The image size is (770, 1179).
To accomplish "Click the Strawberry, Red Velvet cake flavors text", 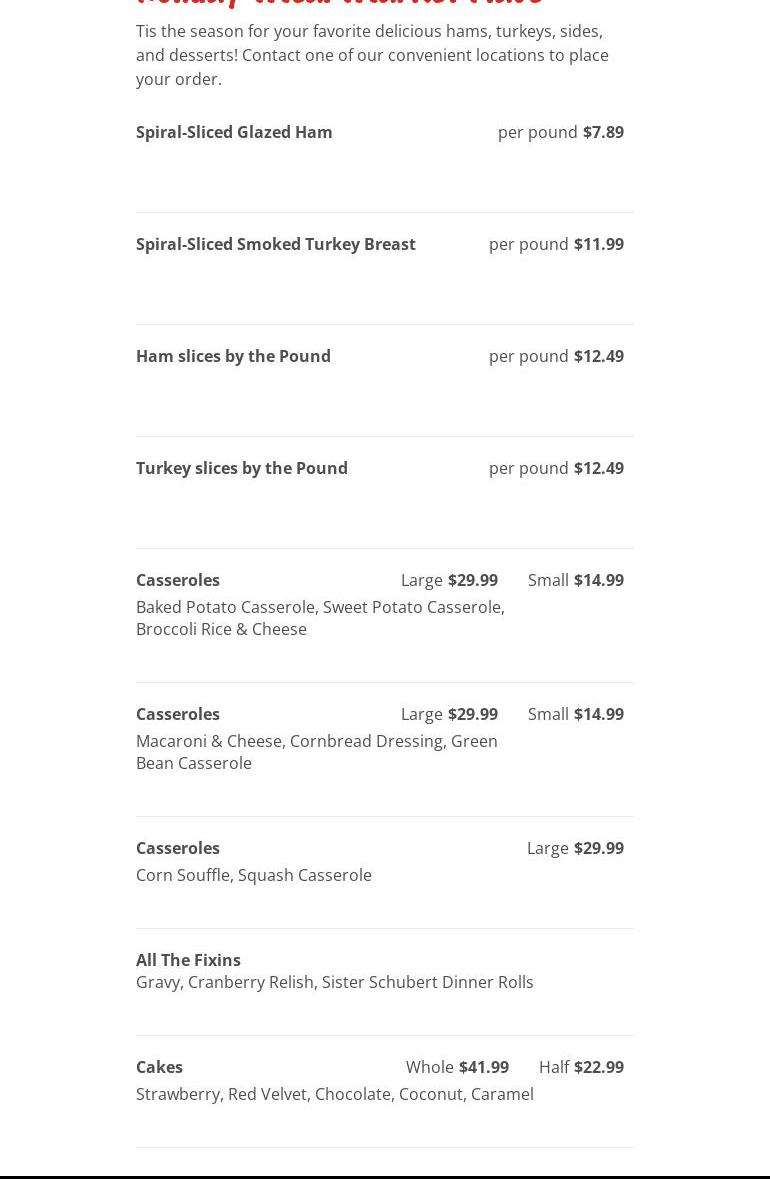I will [335, 1094].
